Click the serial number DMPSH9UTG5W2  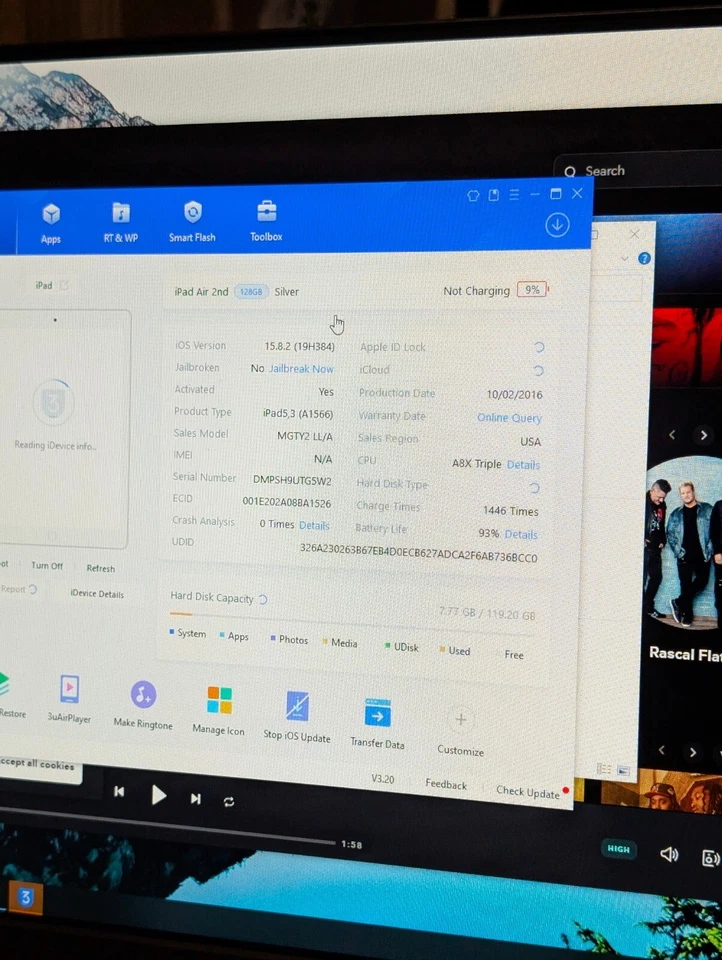click(292, 481)
